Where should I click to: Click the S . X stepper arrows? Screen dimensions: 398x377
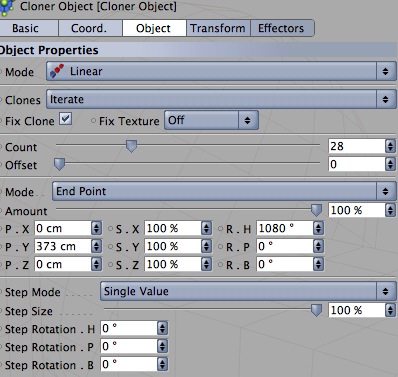(x=207, y=228)
